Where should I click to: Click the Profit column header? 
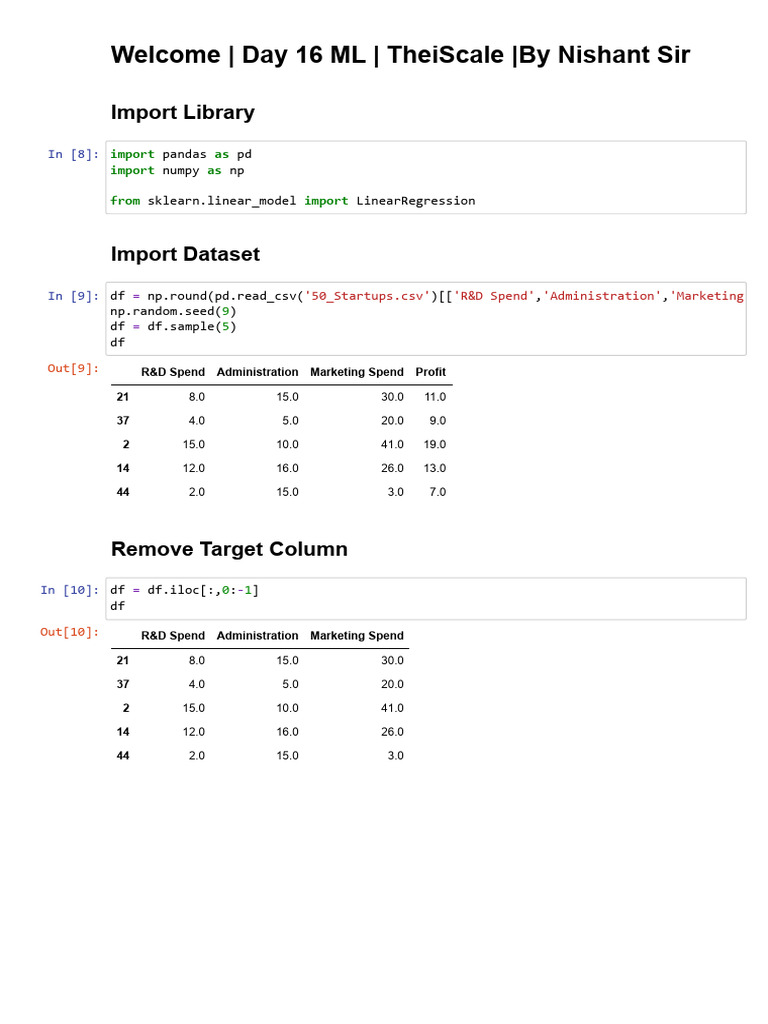click(431, 372)
